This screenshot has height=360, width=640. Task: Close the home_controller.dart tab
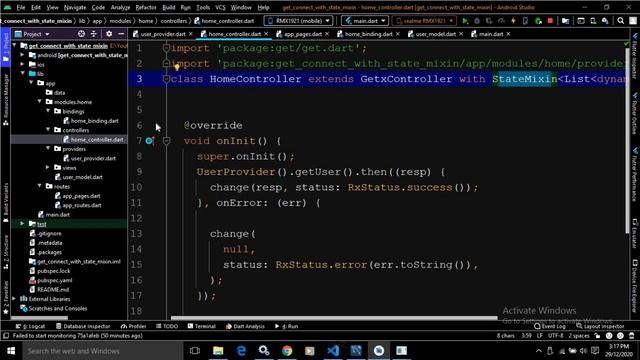click(x=266, y=34)
